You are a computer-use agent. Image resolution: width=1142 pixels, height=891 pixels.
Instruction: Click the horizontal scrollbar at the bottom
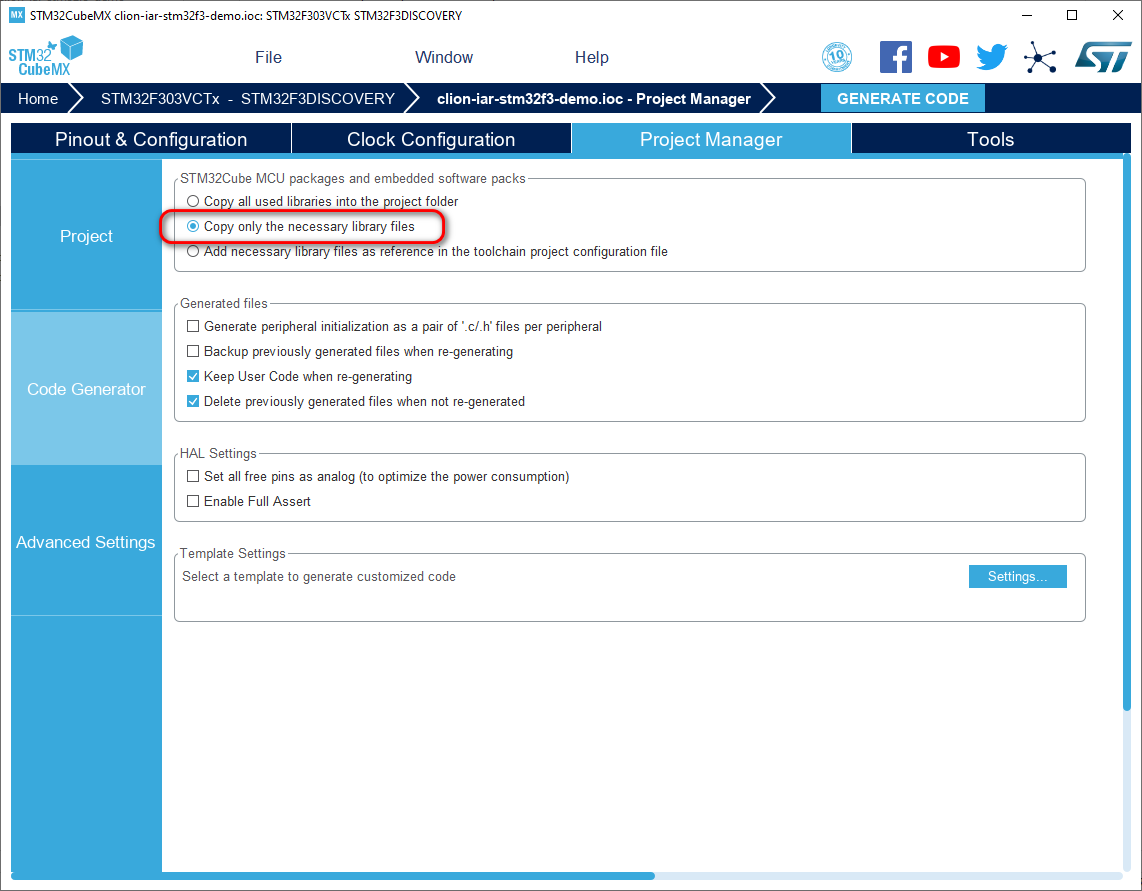point(333,876)
